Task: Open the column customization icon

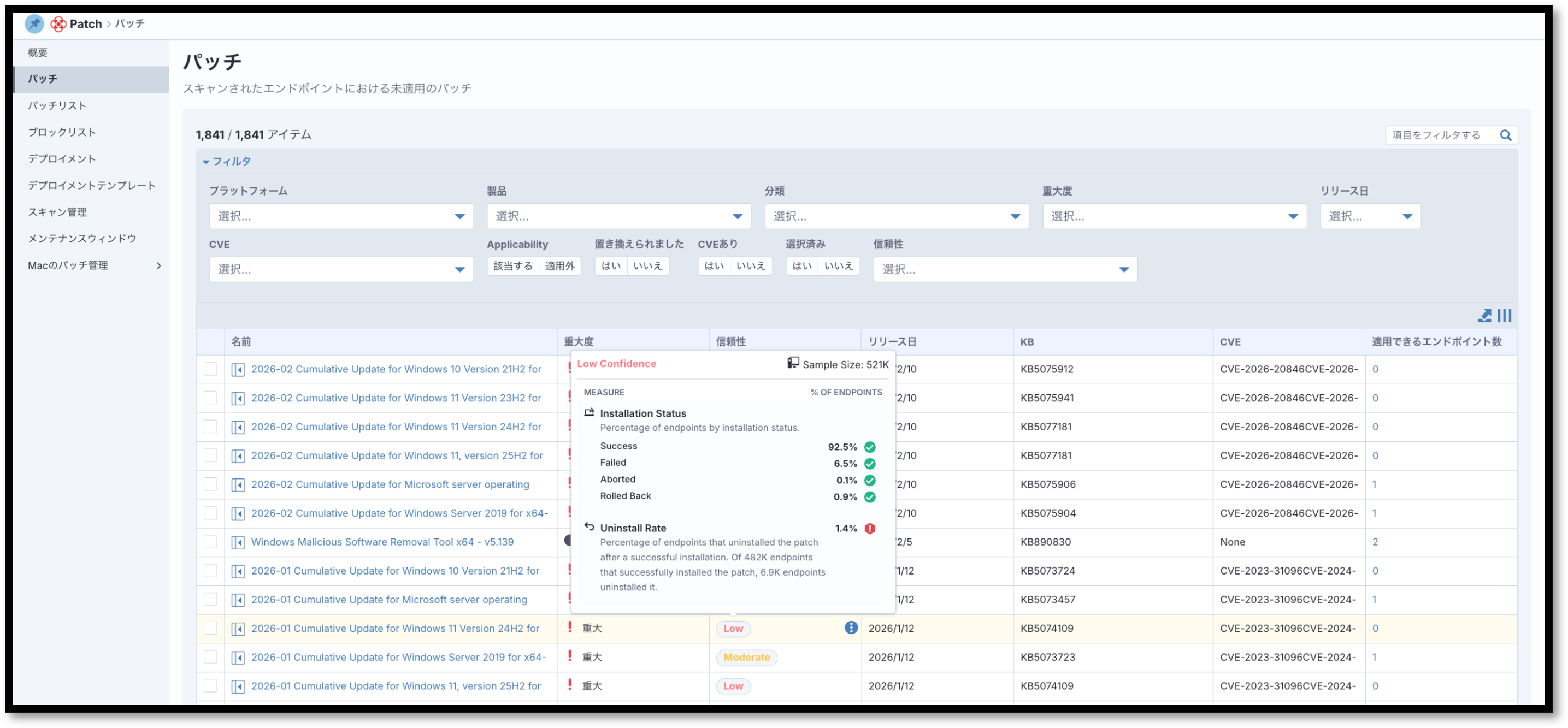Action: (1504, 315)
